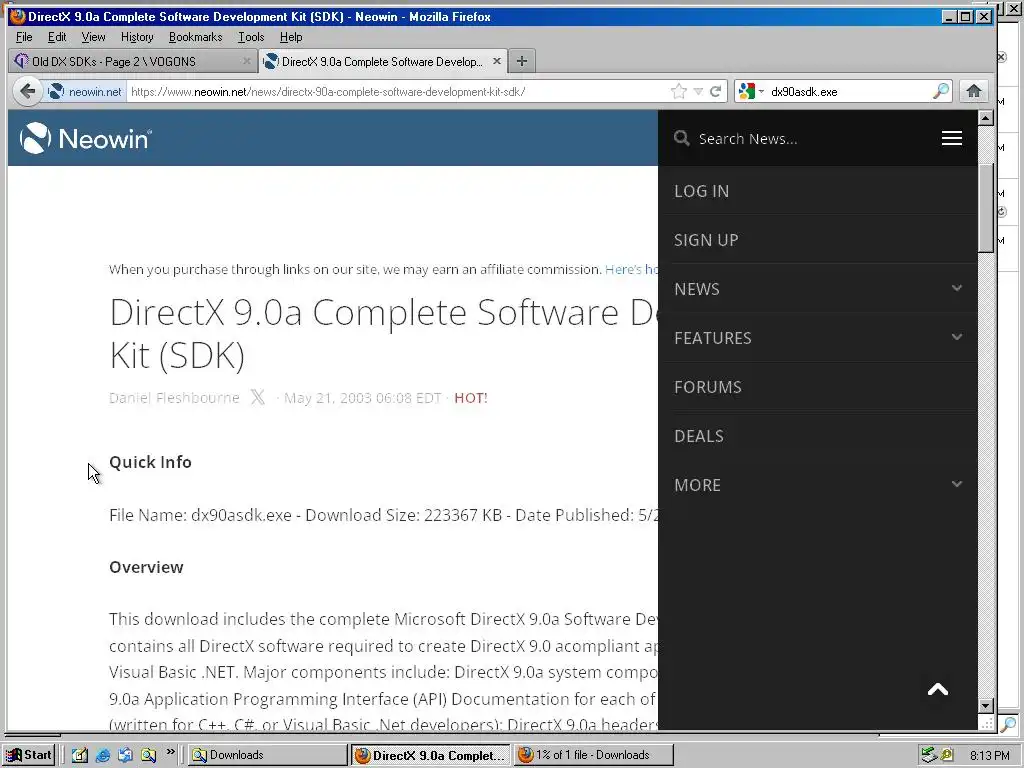Open the DEALS link
Screen dimensions: 1024x768
tap(699, 436)
